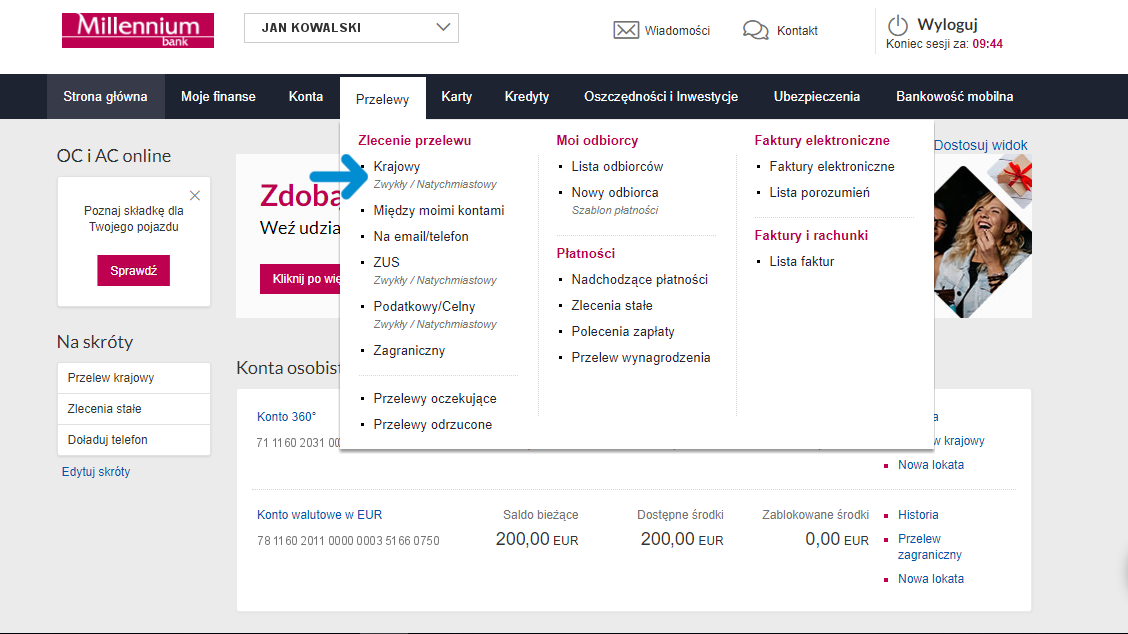Click the Wyloguj power icon
1128x634 pixels.
pyautogui.click(x=898, y=25)
